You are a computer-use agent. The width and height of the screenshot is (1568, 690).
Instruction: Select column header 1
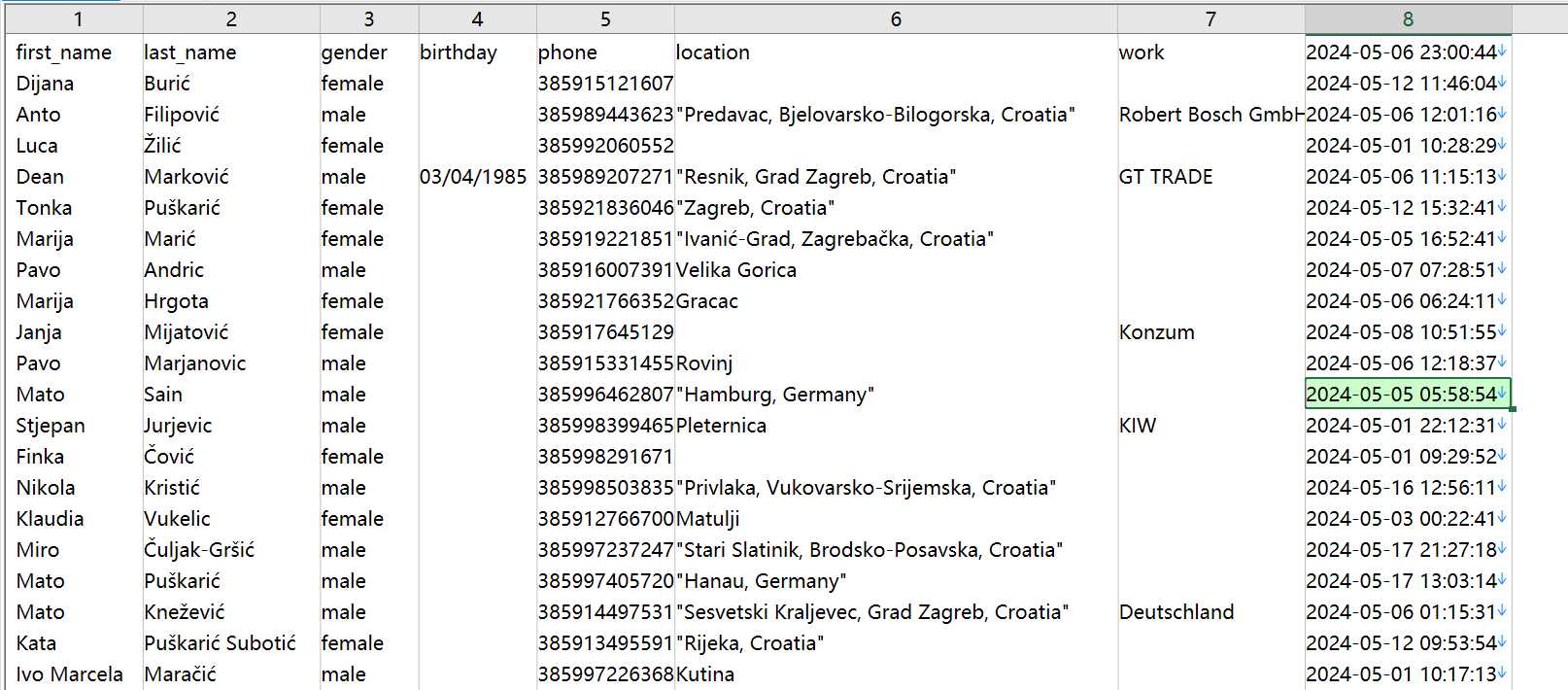pyautogui.click(x=78, y=18)
